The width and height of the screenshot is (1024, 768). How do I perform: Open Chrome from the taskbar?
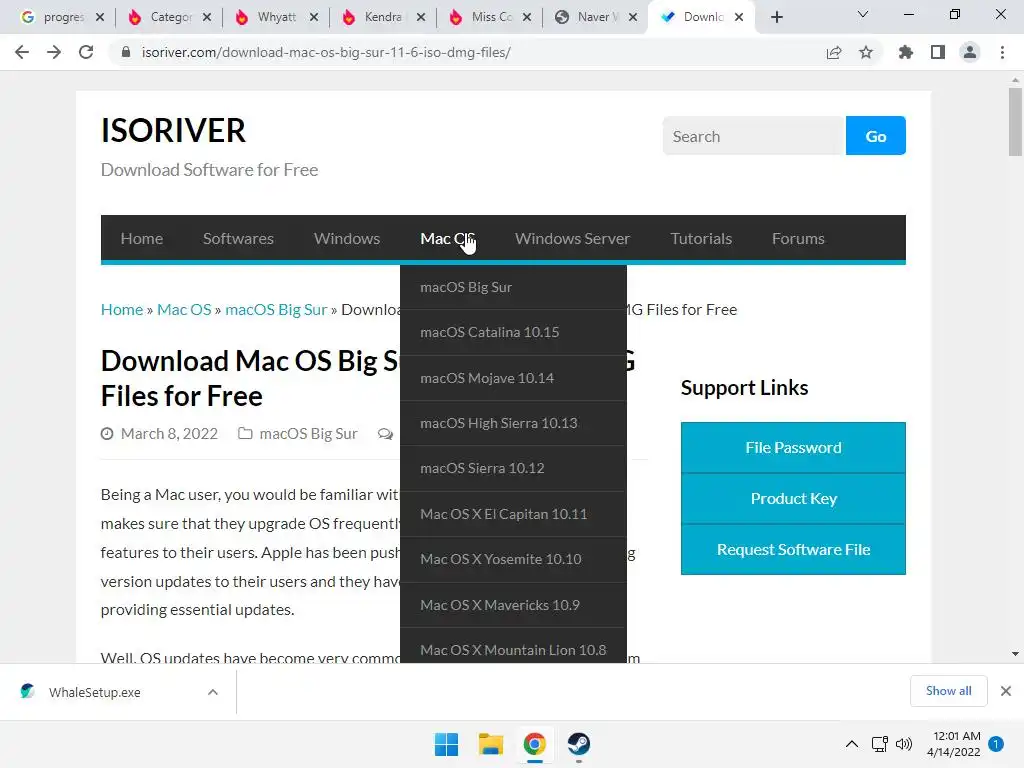tap(534, 744)
